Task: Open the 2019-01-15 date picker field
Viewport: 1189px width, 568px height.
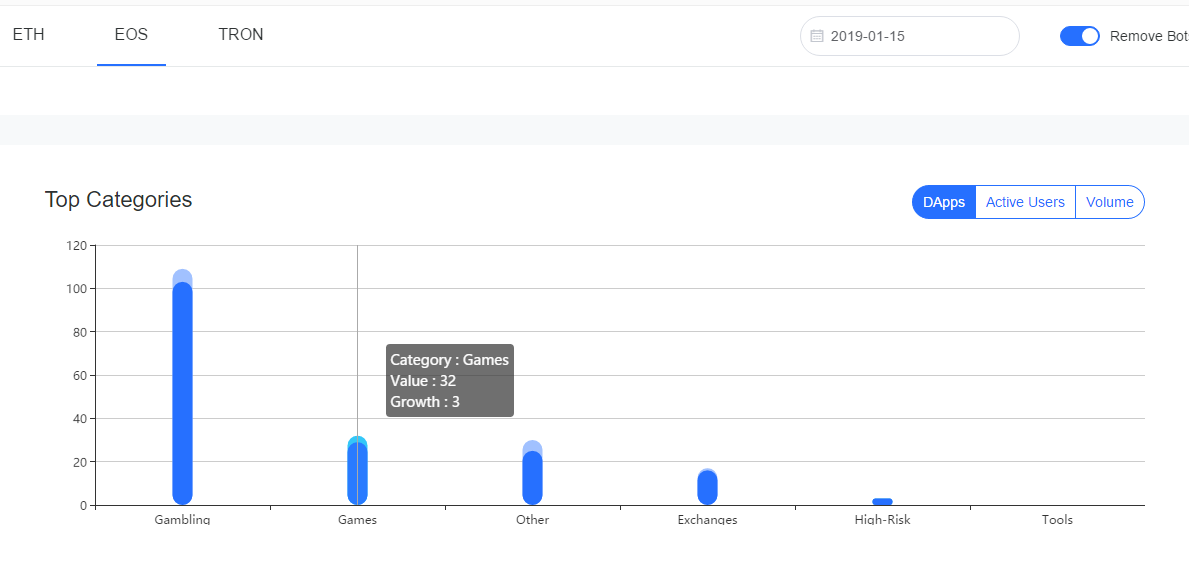Action: click(910, 36)
